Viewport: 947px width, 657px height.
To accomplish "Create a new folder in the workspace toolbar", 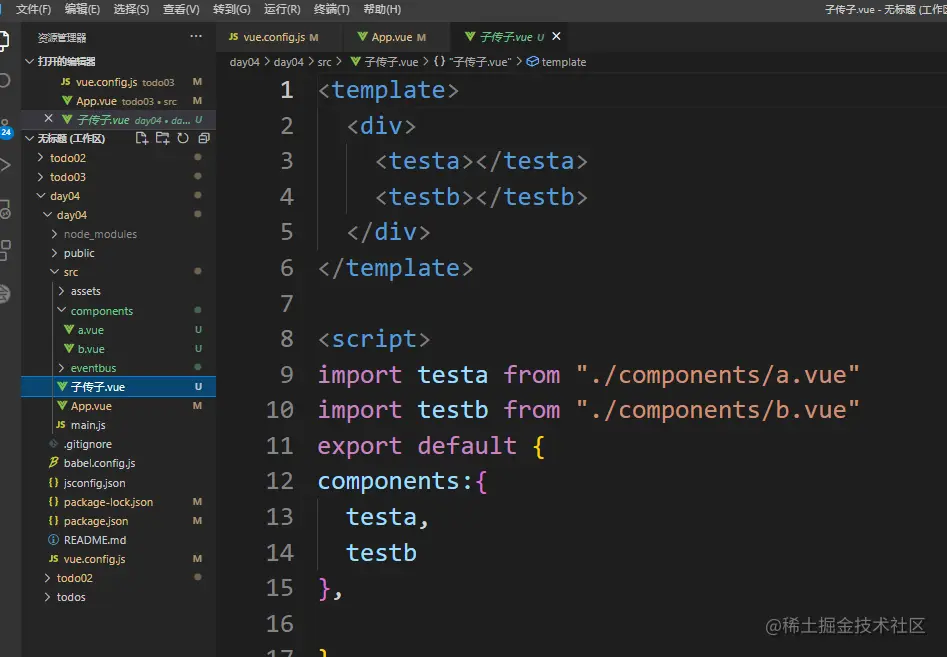I will click(x=162, y=138).
